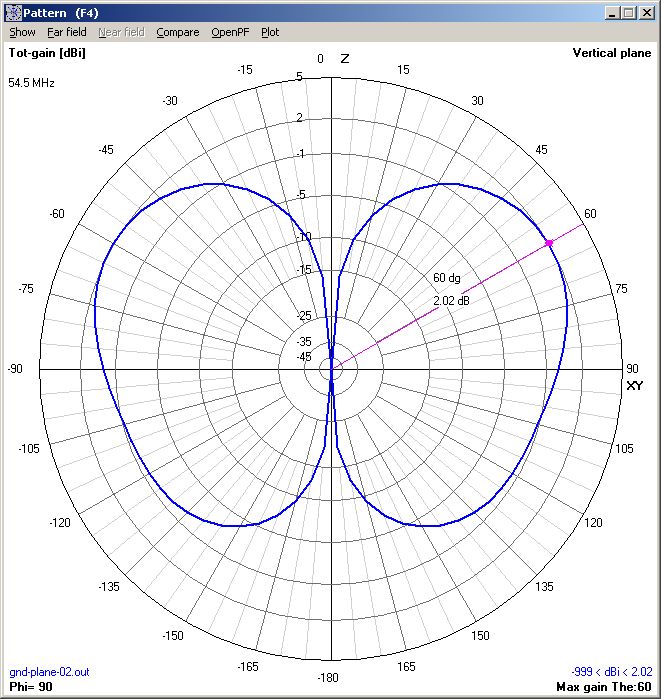Click the Vertical plane label

click(611, 53)
